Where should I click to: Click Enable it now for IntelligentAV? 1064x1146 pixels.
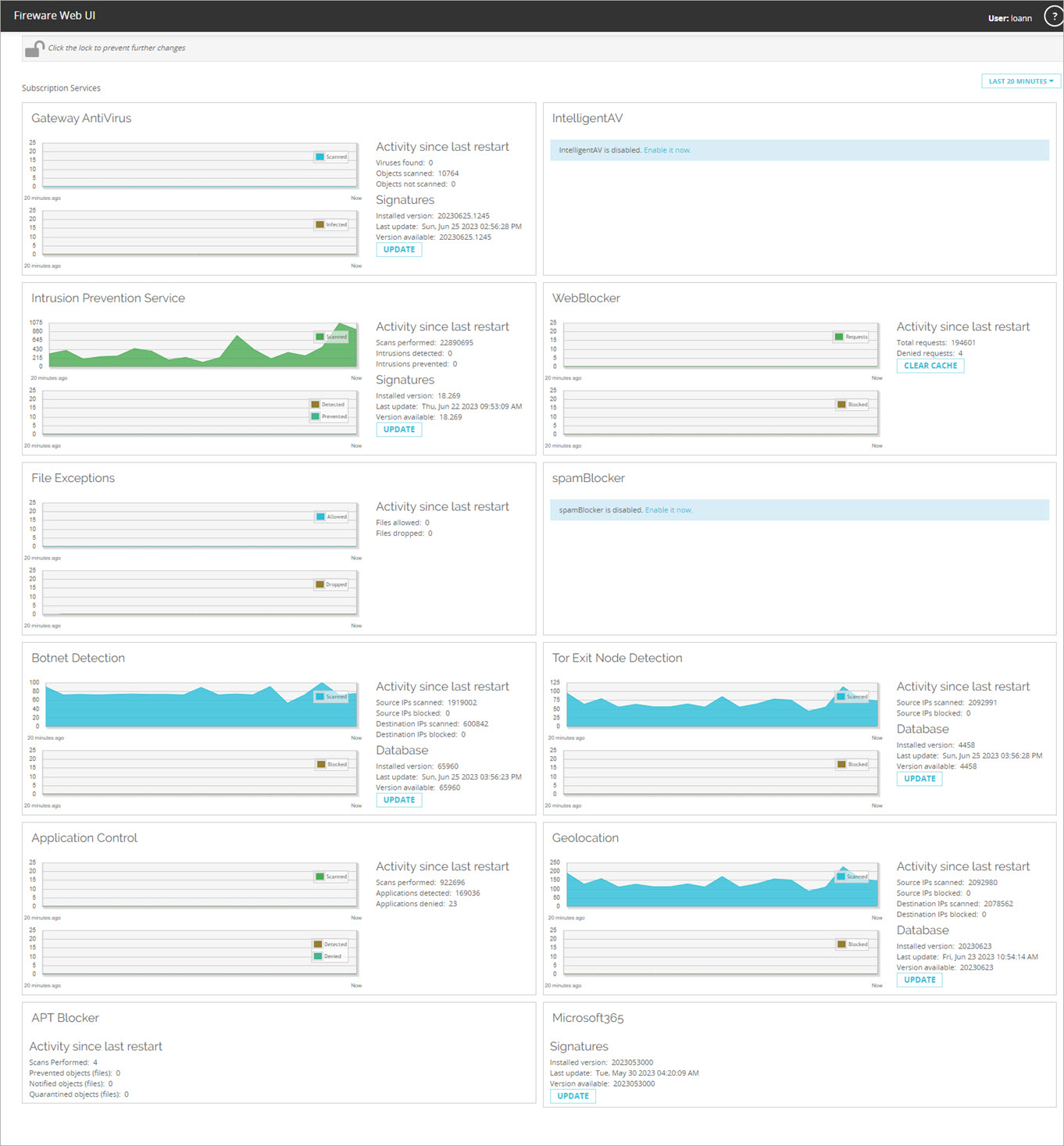click(x=667, y=150)
